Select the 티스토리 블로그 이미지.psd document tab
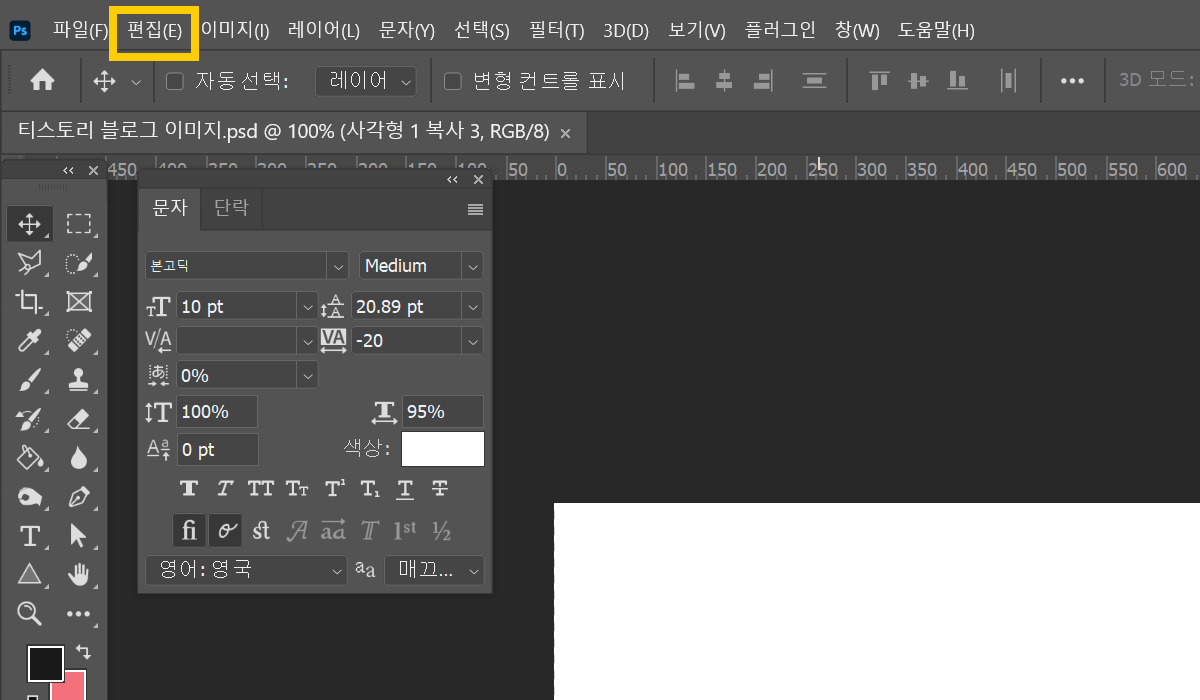The width and height of the screenshot is (1200, 700). pyautogui.click(x=283, y=132)
